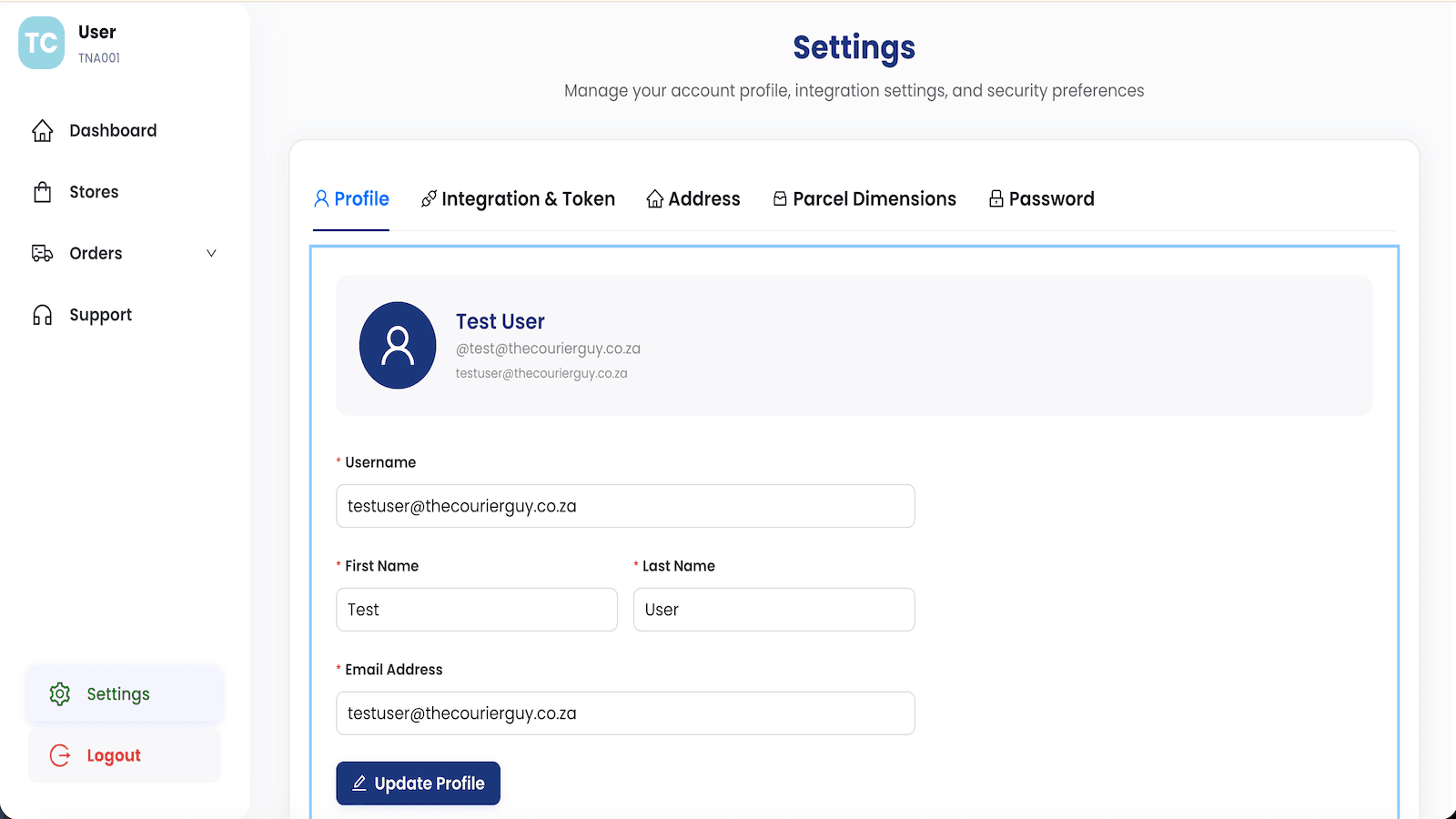
Task: Click the Logout label in the sidebar
Action: coord(114,756)
